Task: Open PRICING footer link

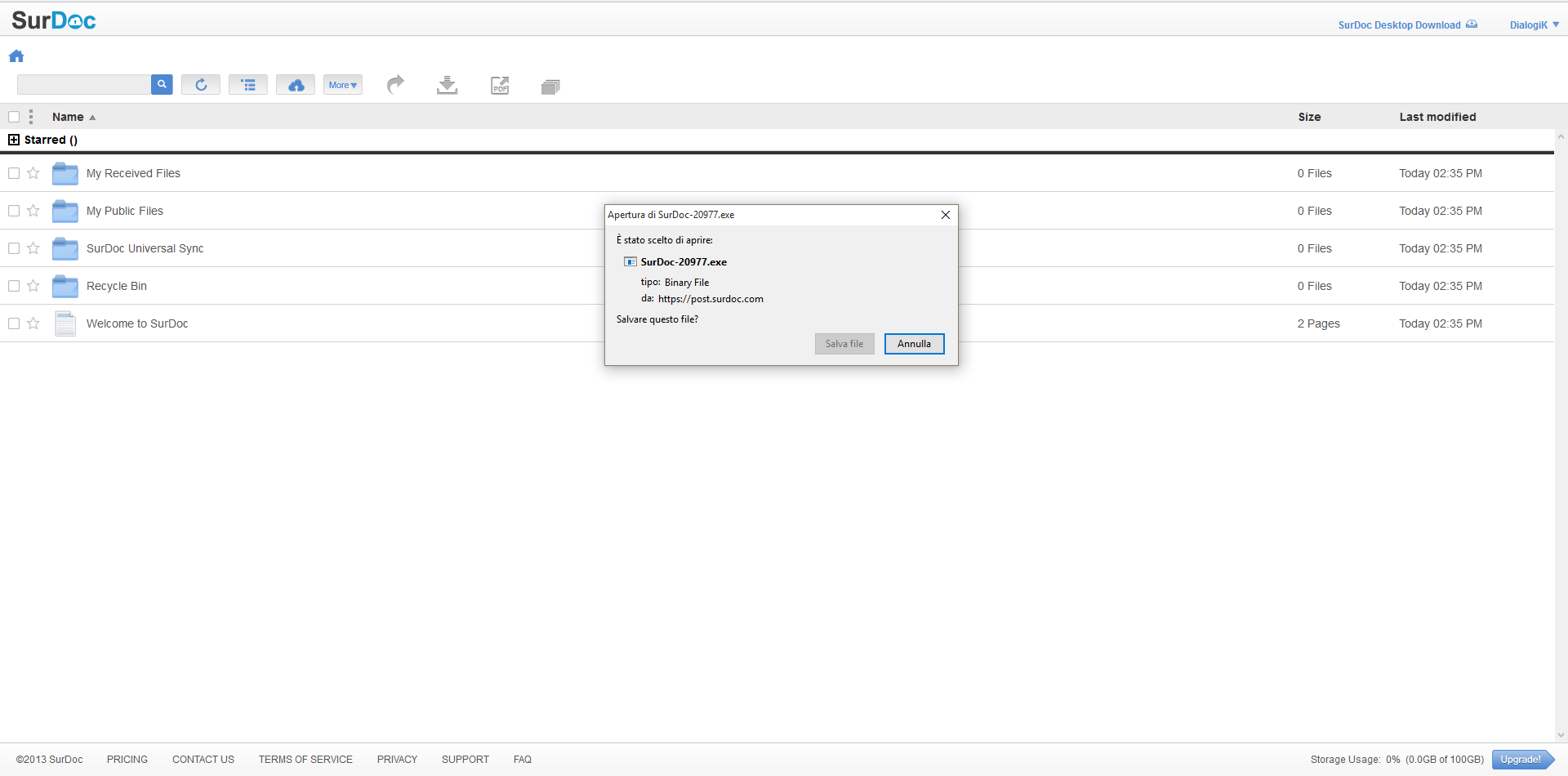Action: 127,760
